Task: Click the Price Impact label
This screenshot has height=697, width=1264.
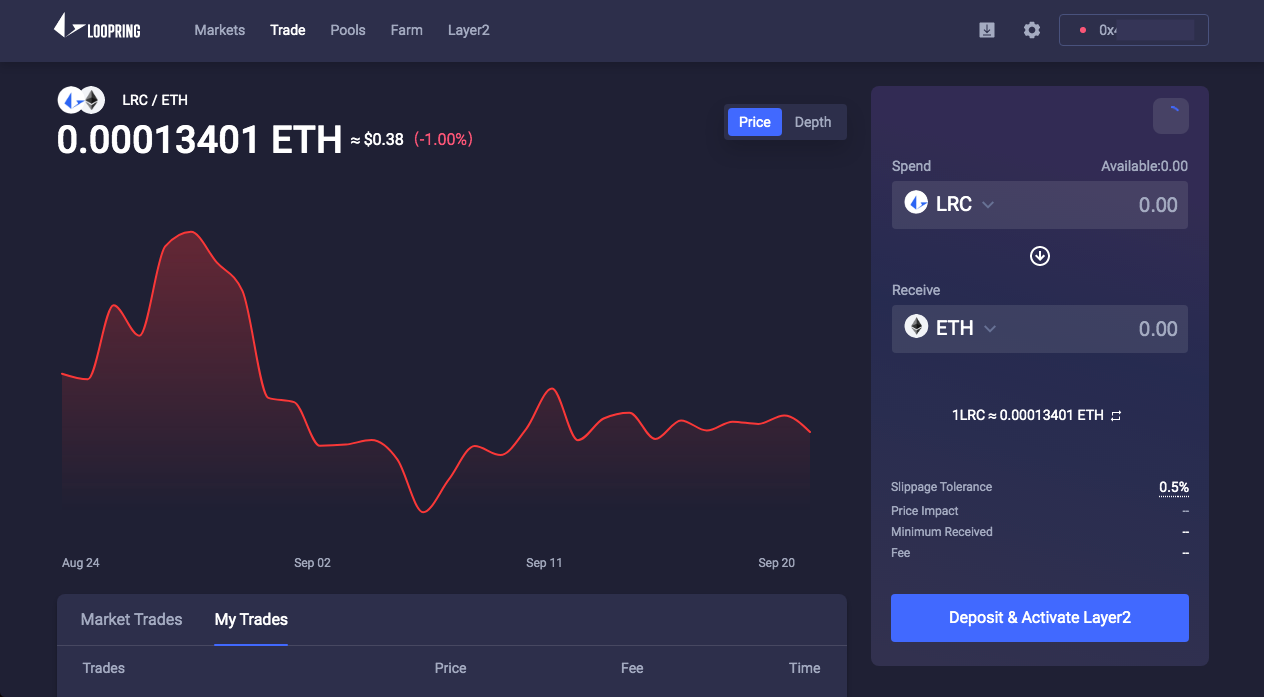Action: point(925,511)
